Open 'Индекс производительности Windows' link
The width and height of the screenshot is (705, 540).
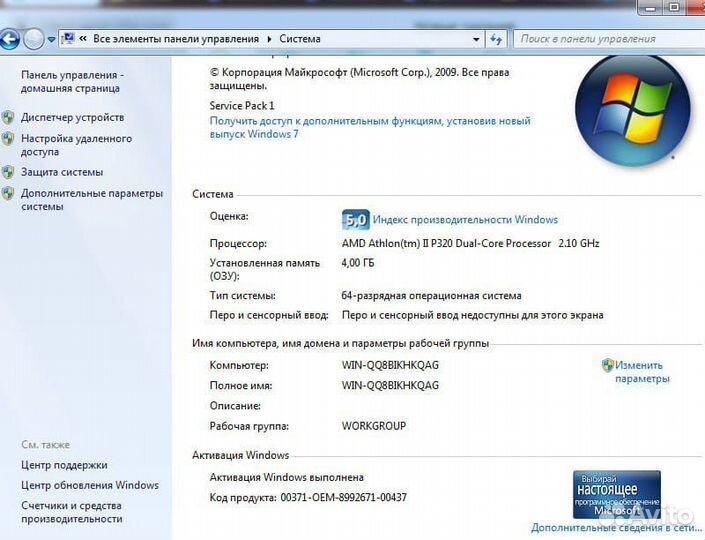click(x=465, y=219)
